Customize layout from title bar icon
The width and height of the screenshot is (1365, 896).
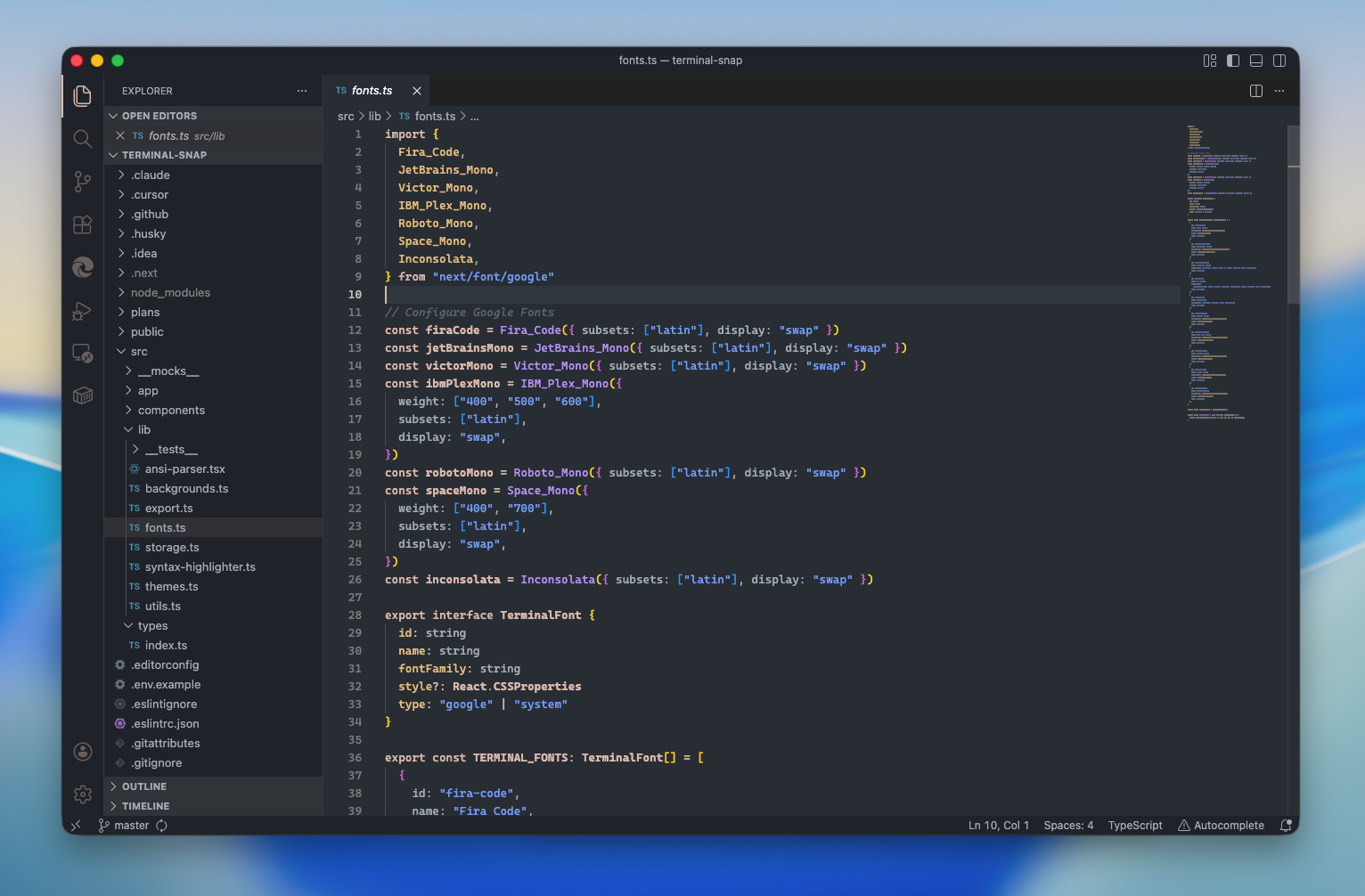pos(1210,61)
